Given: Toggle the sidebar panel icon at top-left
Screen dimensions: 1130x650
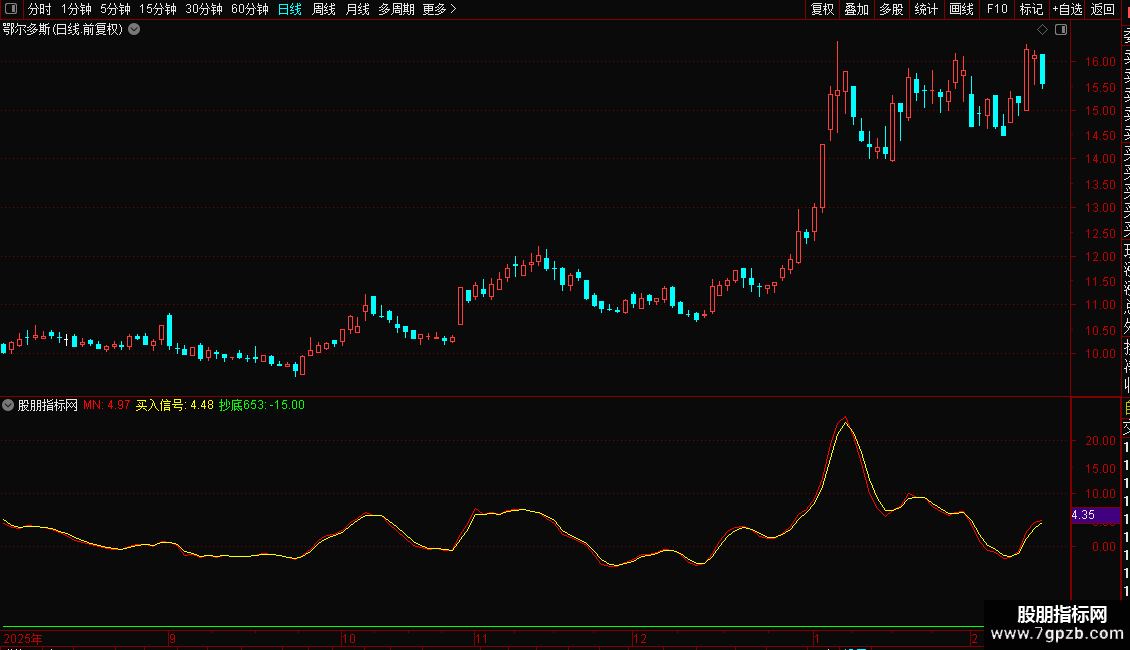Looking at the screenshot, I should [11, 9].
